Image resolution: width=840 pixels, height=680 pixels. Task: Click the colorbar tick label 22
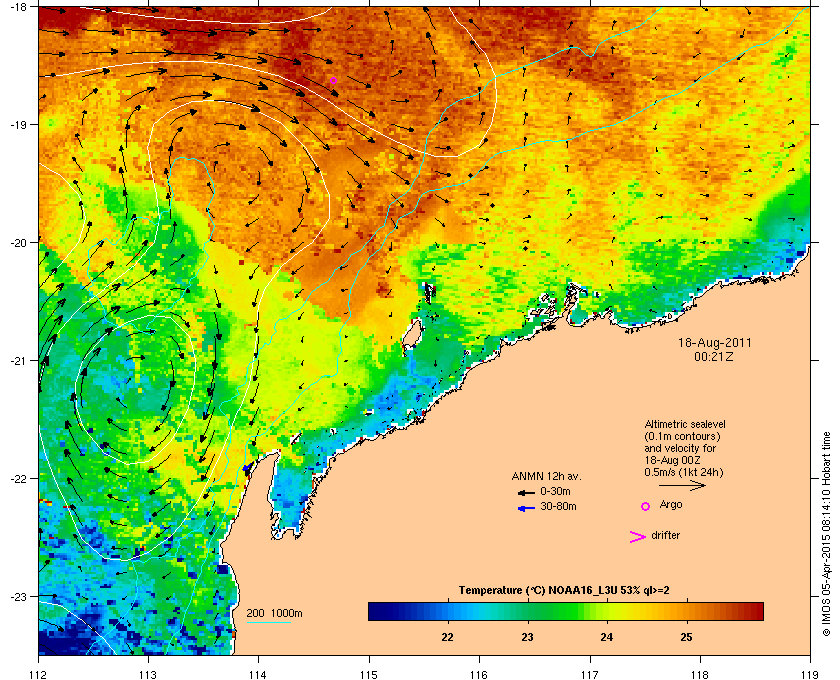click(447, 637)
